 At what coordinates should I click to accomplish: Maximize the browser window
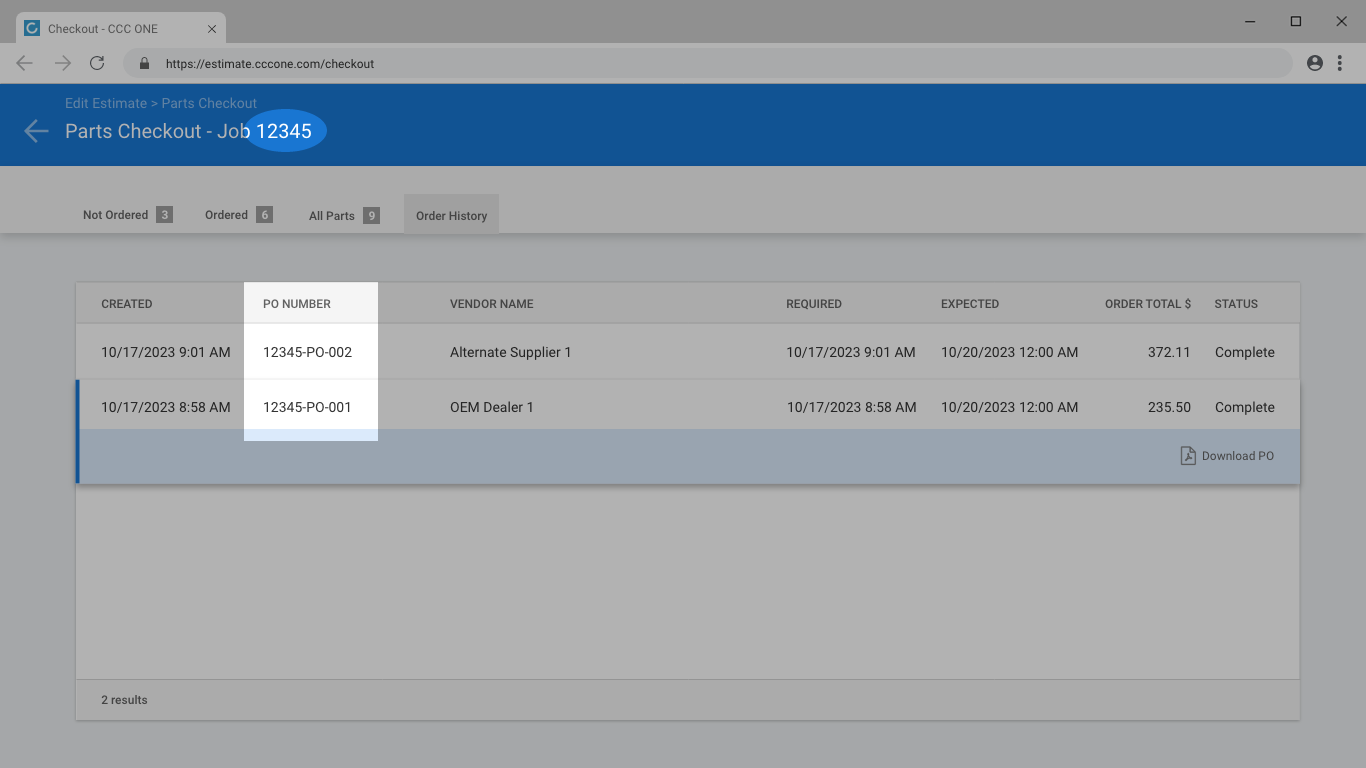coord(1296,21)
